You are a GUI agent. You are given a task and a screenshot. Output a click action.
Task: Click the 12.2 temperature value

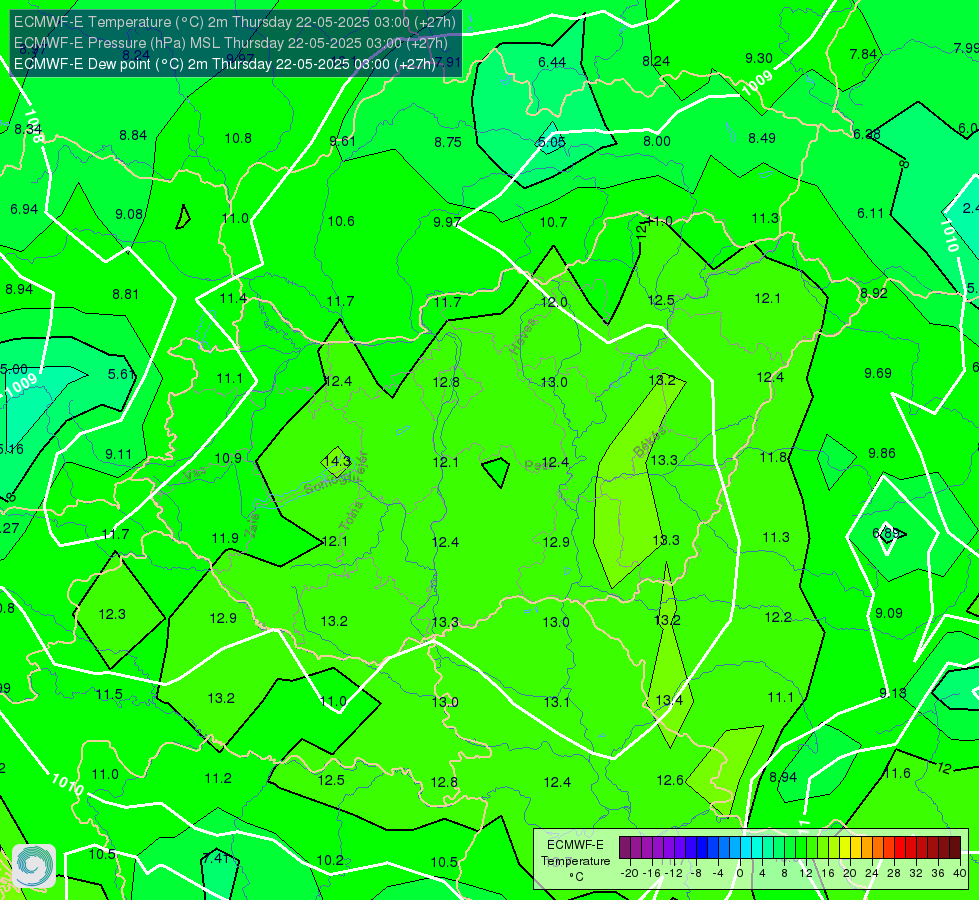click(x=779, y=618)
